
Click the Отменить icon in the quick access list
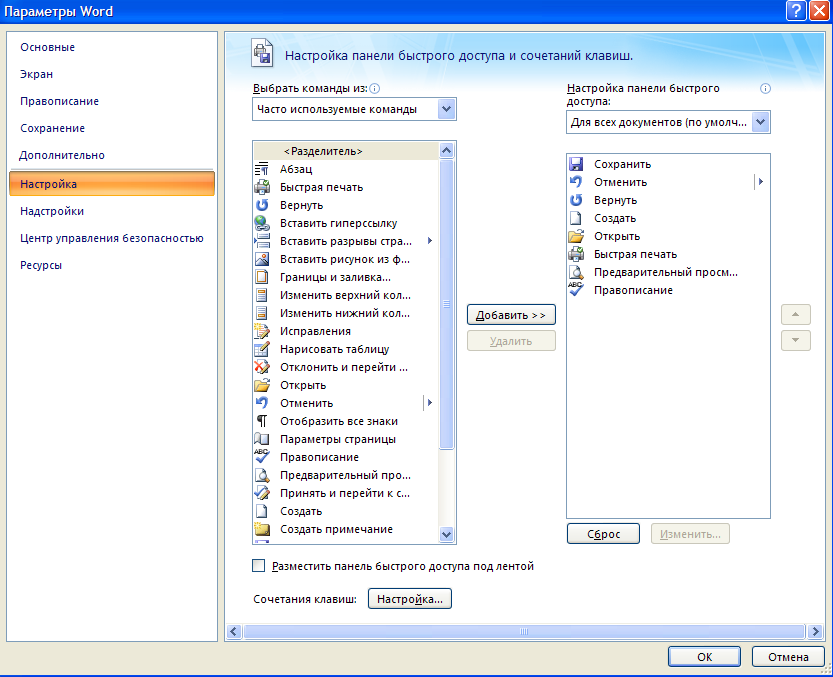click(576, 182)
